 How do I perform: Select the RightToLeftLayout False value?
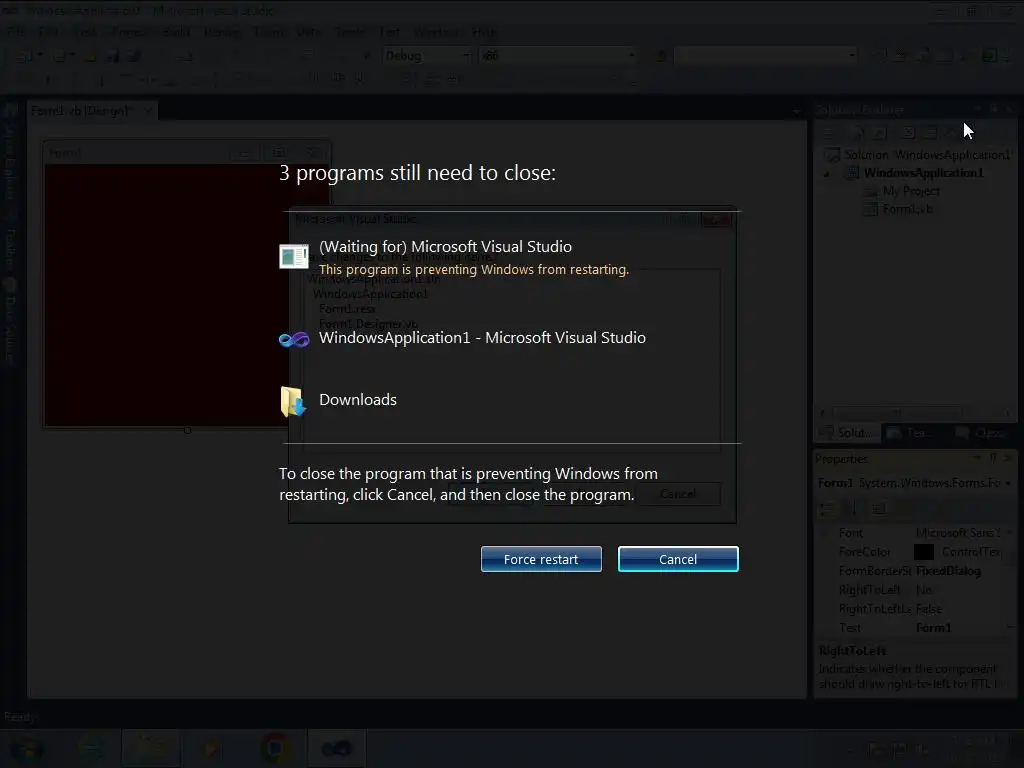pos(929,609)
